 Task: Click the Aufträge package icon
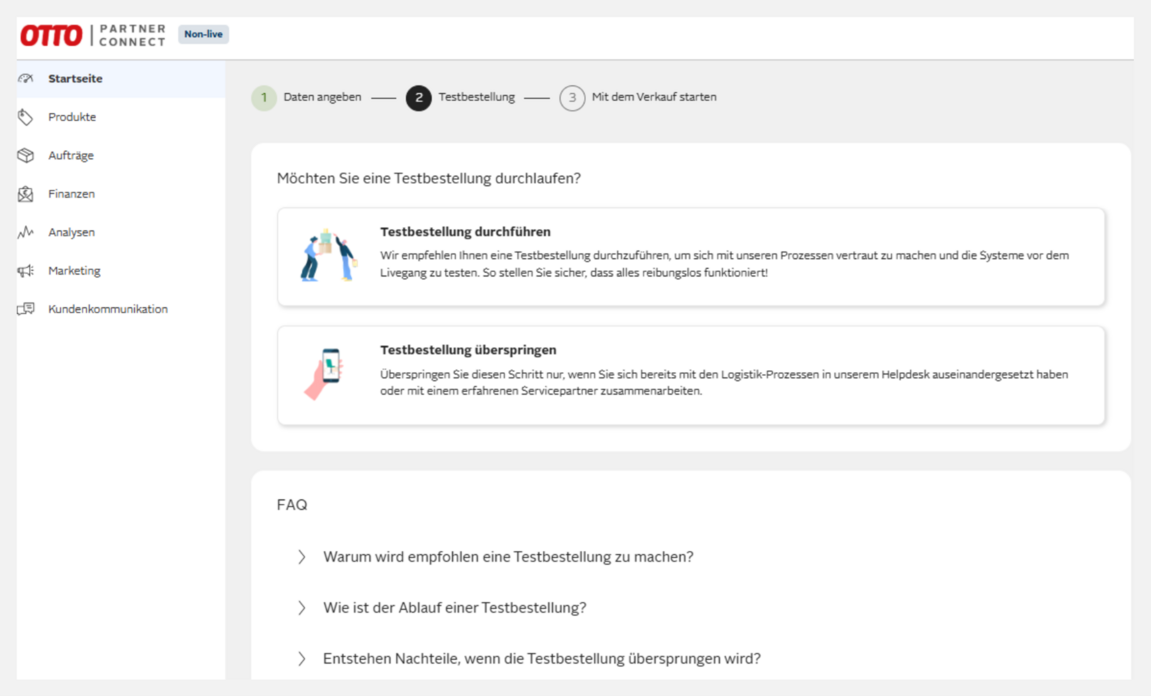[x=27, y=155]
